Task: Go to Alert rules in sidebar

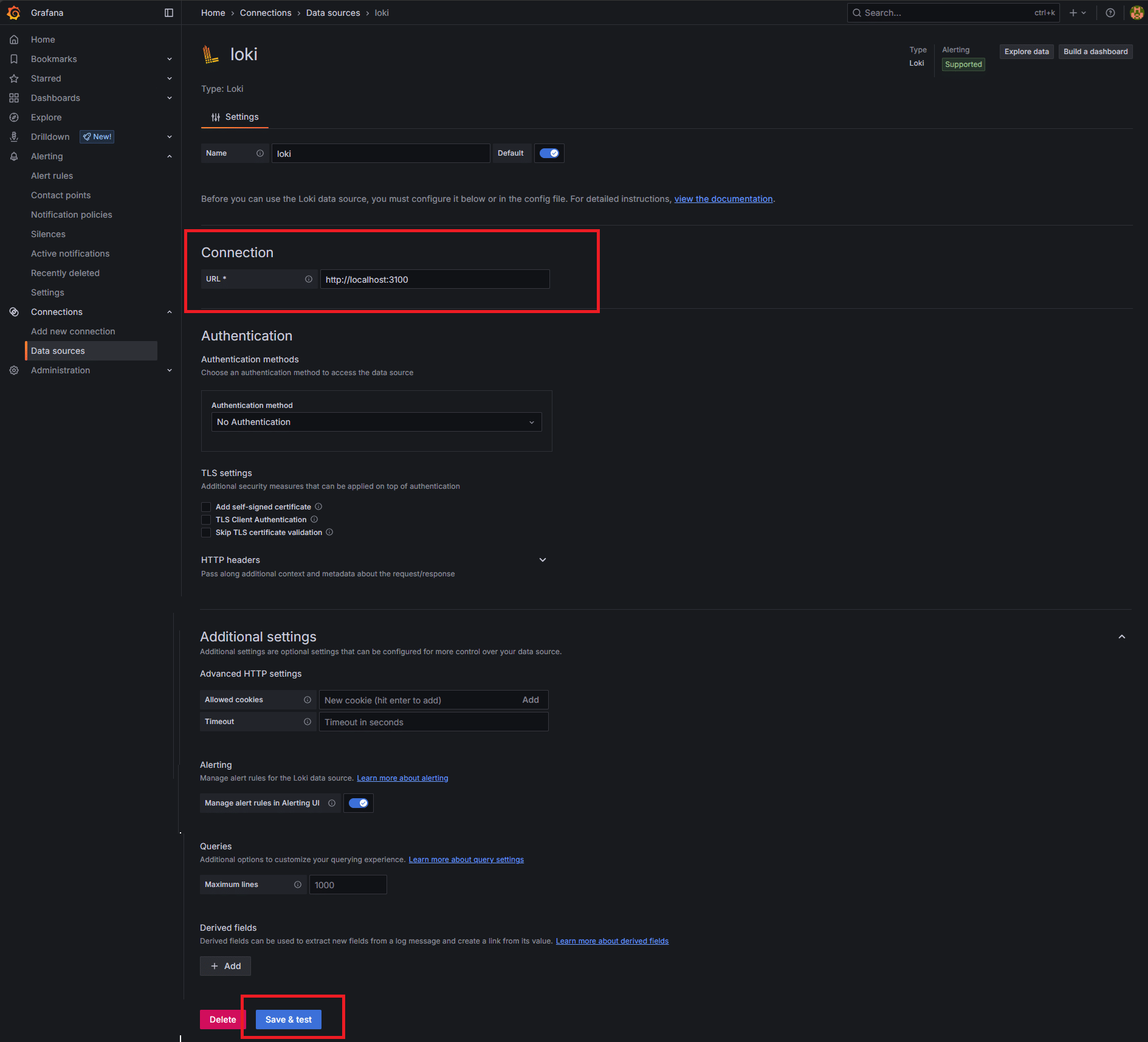Action: coord(52,176)
